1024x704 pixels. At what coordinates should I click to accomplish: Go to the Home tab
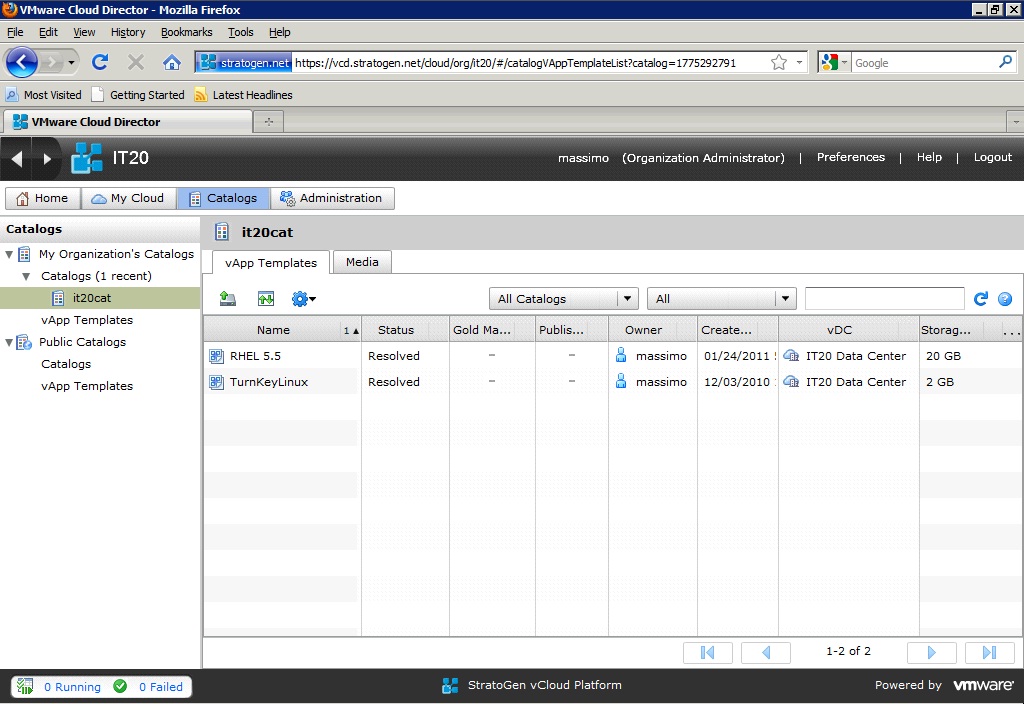[x=43, y=198]
